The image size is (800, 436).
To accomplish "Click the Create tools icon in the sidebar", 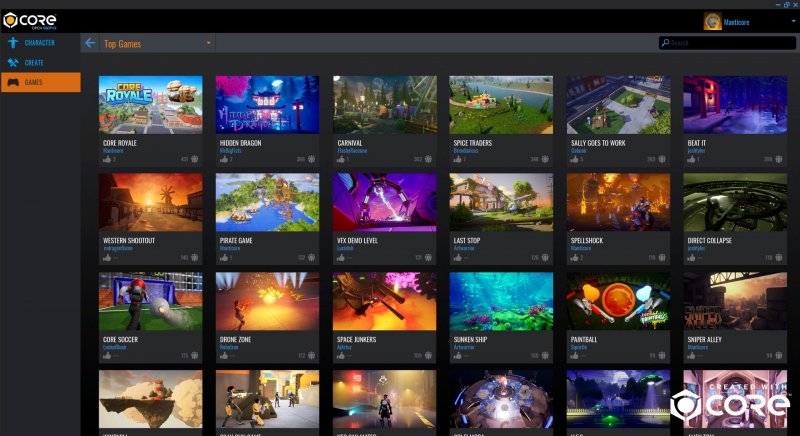I will coord(13,62).
